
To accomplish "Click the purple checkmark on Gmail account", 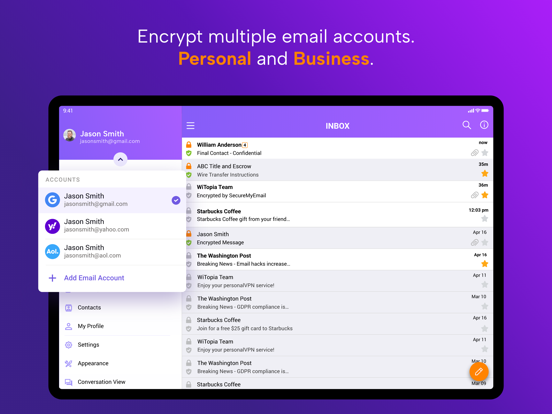I will pyautogui.click(x=176, y=200).
